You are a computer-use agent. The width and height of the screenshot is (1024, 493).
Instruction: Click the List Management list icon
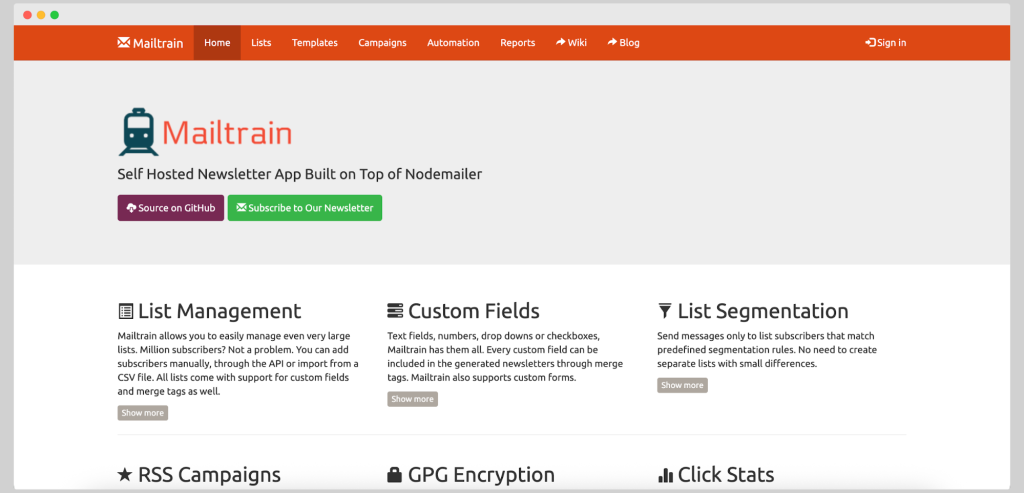click(x=125, y=311)
